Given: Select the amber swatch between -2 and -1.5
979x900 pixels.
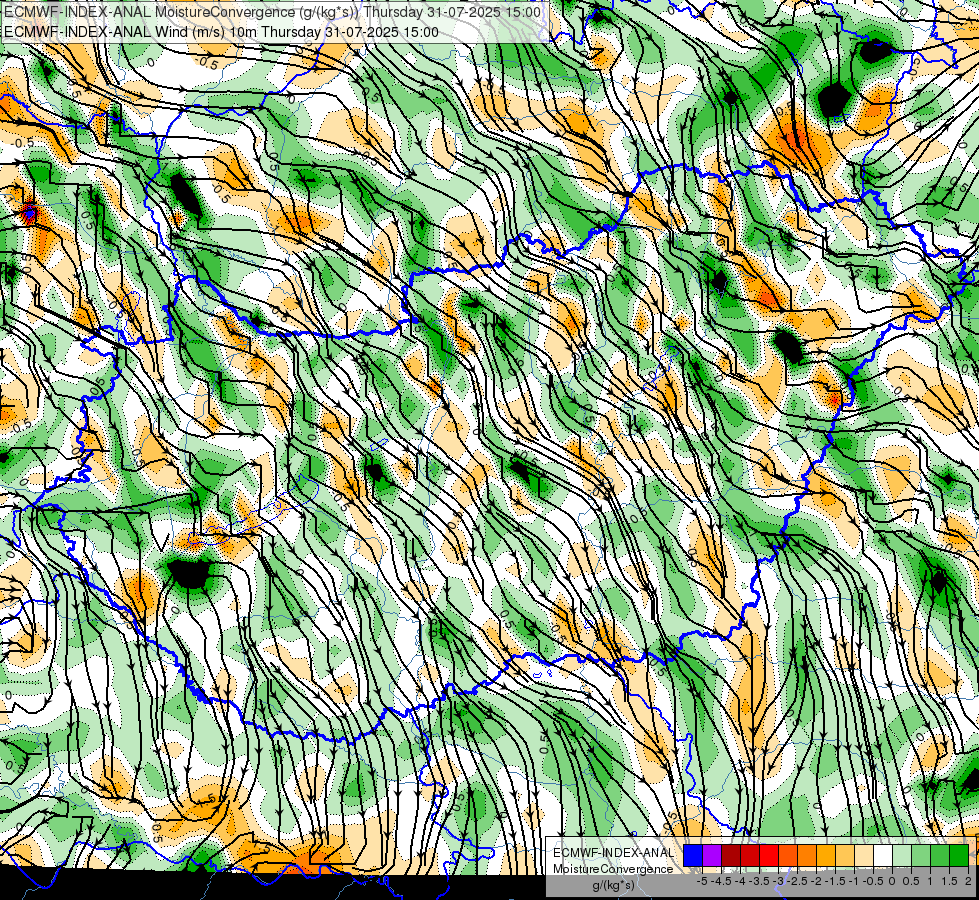Looking at the screenshot, I should pyautogui.click(x=826, y=855).
